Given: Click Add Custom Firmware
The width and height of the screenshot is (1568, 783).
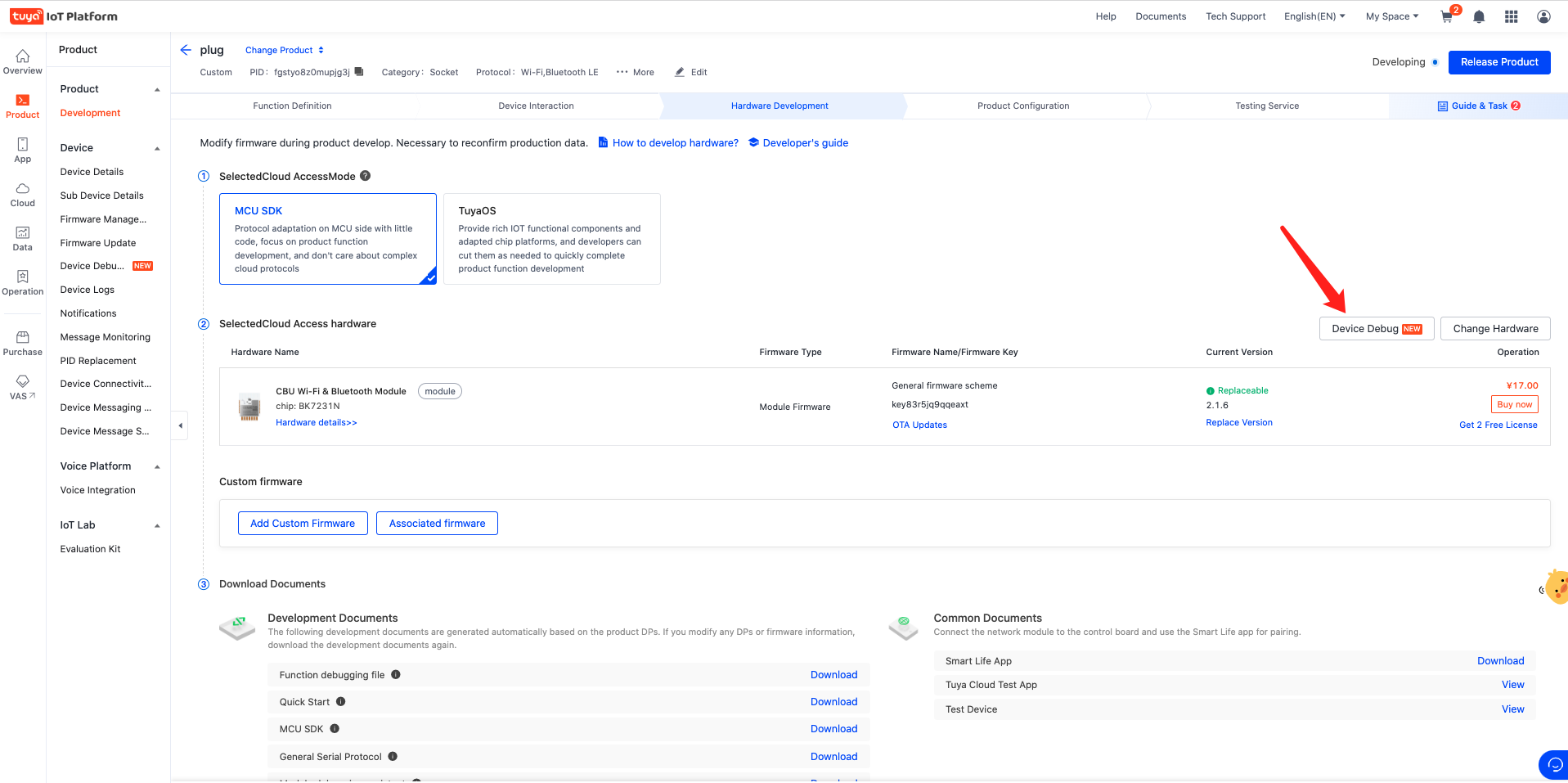Looking at the screenshot, I should click(303, 524).
